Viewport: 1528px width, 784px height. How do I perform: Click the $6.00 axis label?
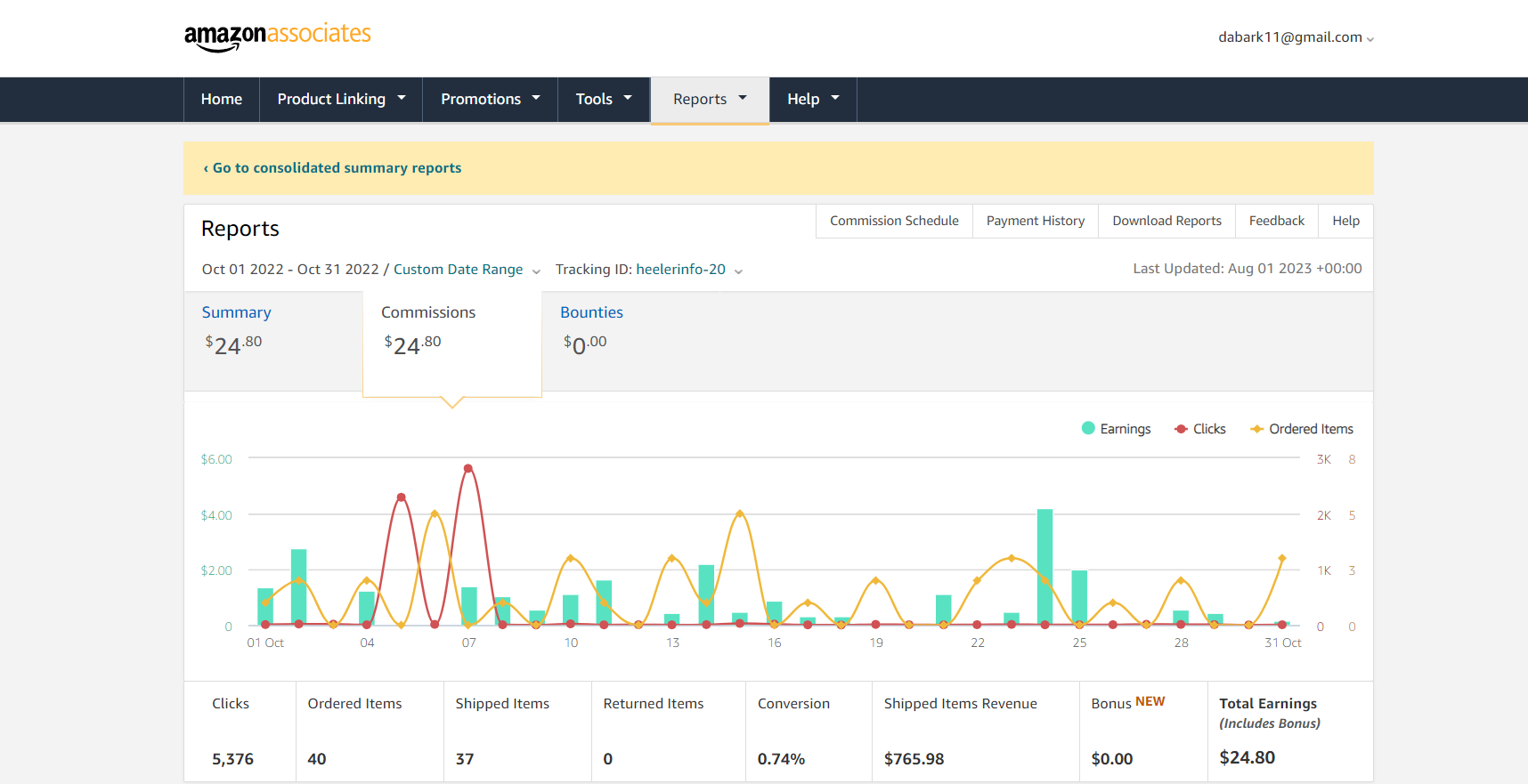pos(216,459)
